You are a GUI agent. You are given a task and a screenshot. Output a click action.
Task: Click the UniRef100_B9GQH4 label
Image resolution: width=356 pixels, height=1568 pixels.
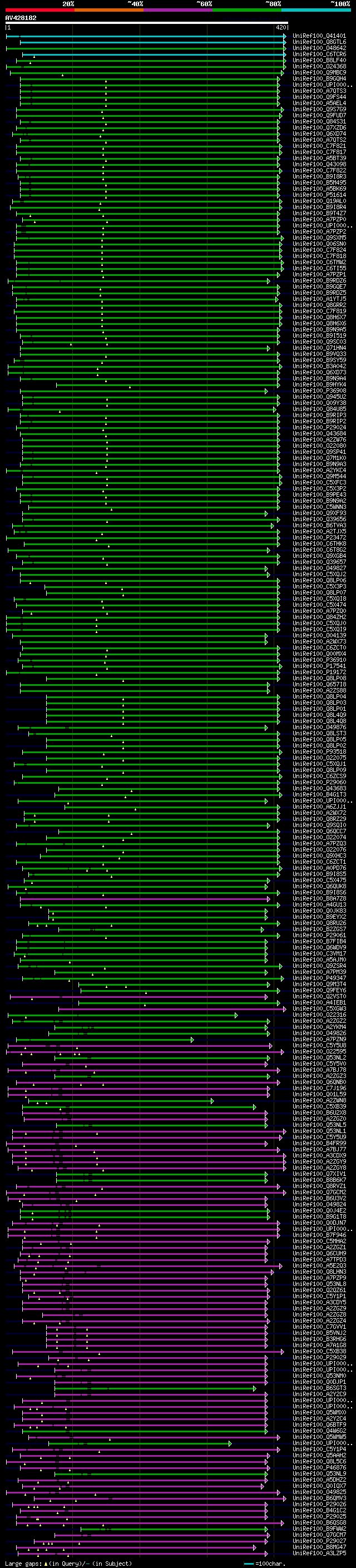[319, 78]
